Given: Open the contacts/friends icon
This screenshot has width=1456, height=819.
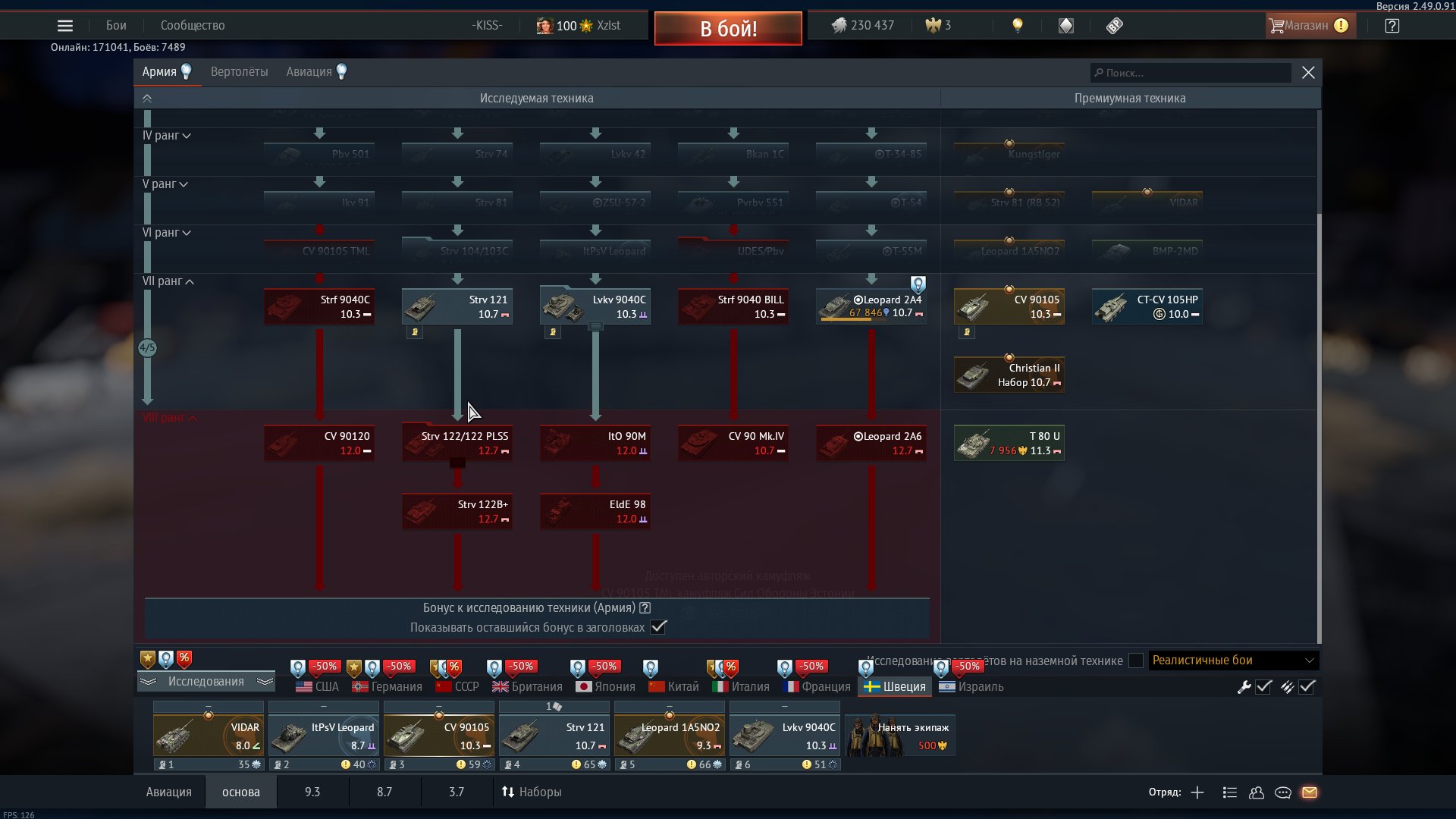Looking at the screenshot, I should click(x=1257, y=792).
